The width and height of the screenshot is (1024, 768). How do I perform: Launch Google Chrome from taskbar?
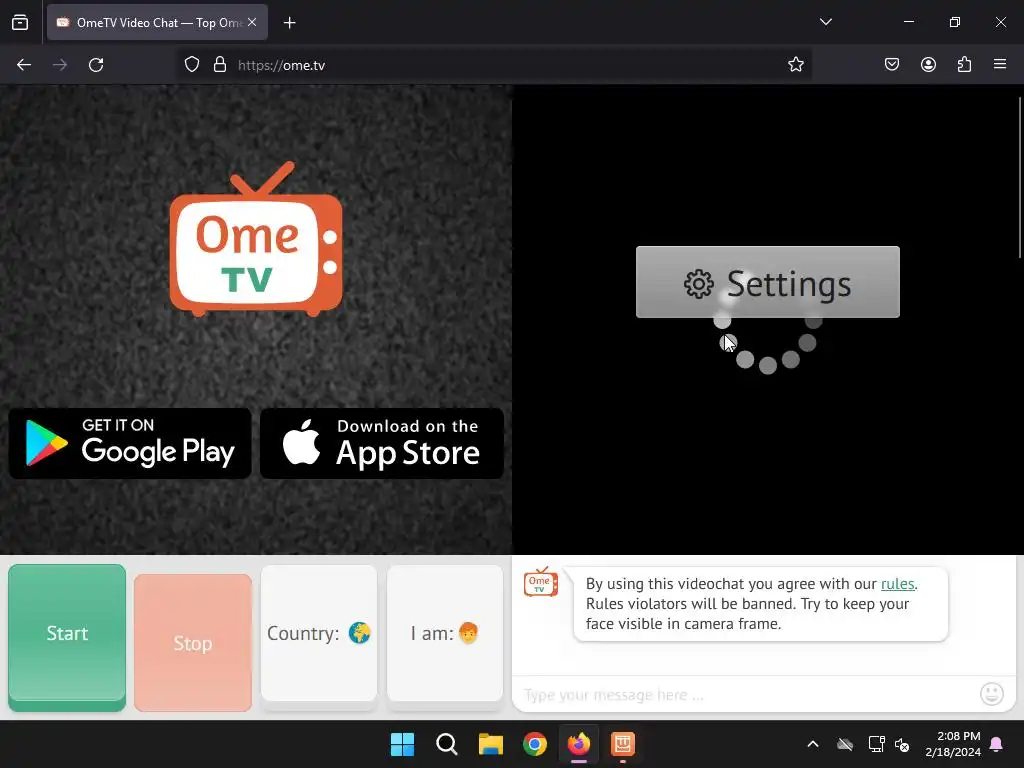[x=535, y=744]
